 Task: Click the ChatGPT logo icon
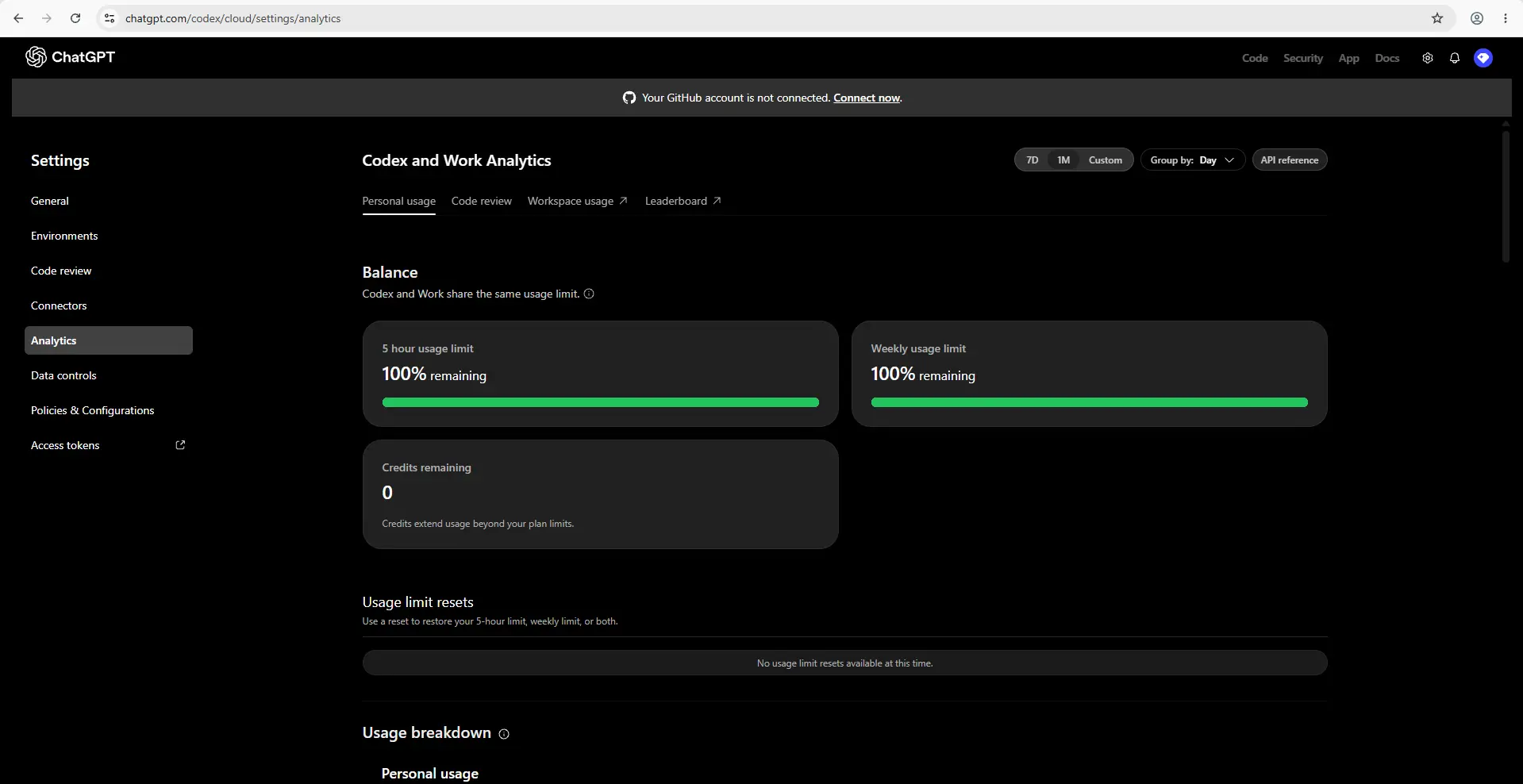point(36,57)
